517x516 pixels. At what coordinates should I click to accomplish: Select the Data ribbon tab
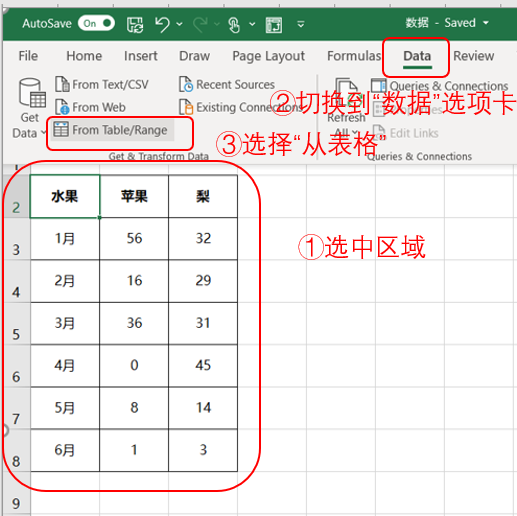417,57
